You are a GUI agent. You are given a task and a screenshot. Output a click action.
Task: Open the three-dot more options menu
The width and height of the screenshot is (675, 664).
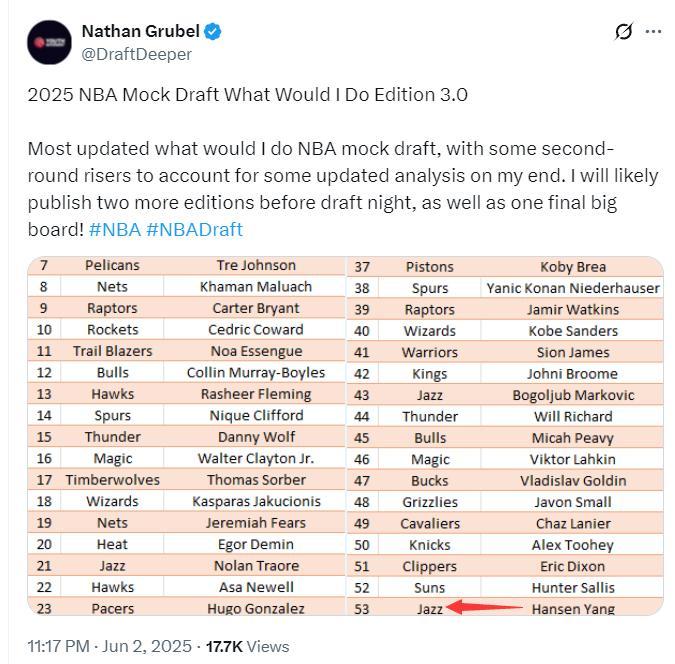pos(653,32)
